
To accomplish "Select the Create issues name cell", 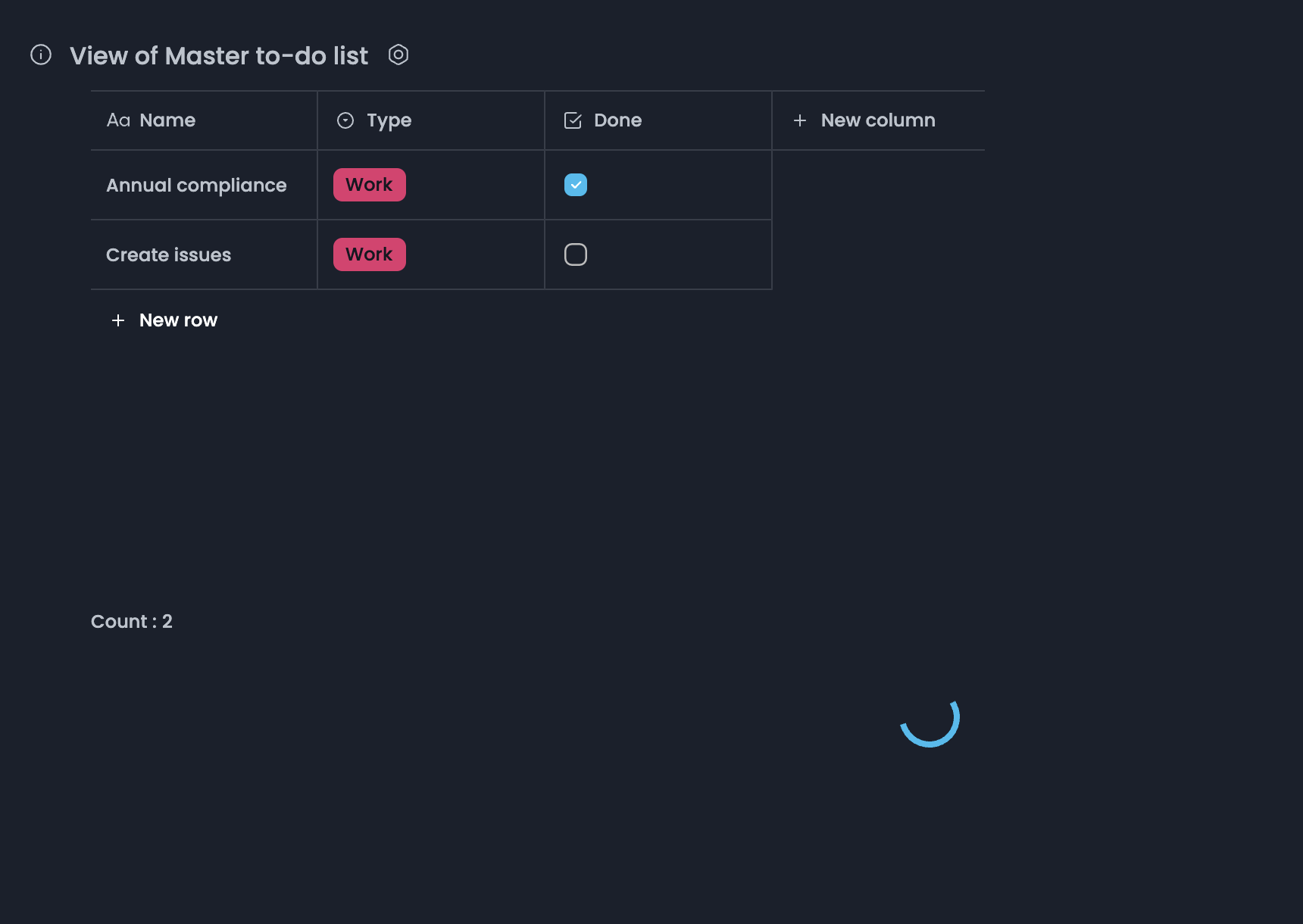I will pyautogui.click(x=204, y=254).
